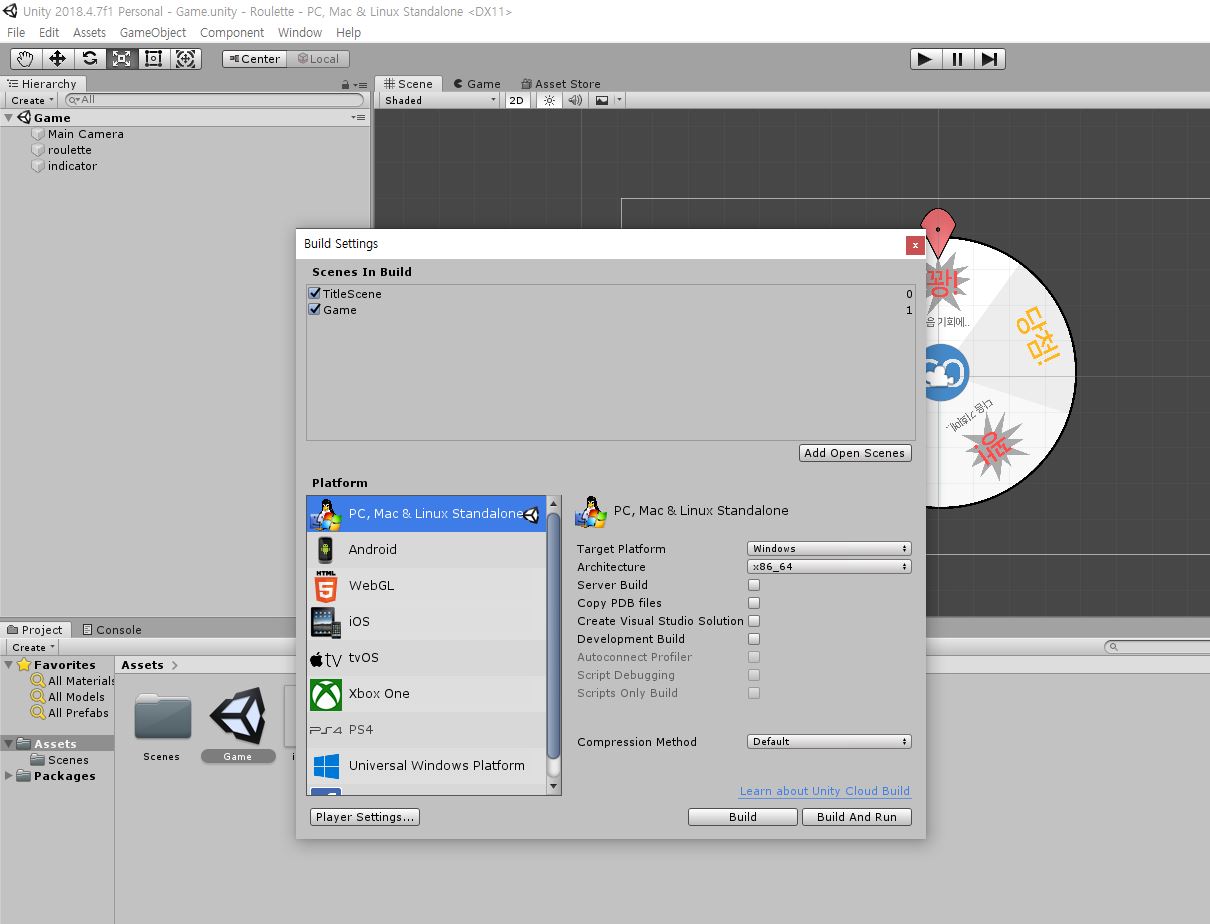Viewport: 1210px width, 924px height.
Task: Select the Rect Transform tool
Action: tap(154, 59)
